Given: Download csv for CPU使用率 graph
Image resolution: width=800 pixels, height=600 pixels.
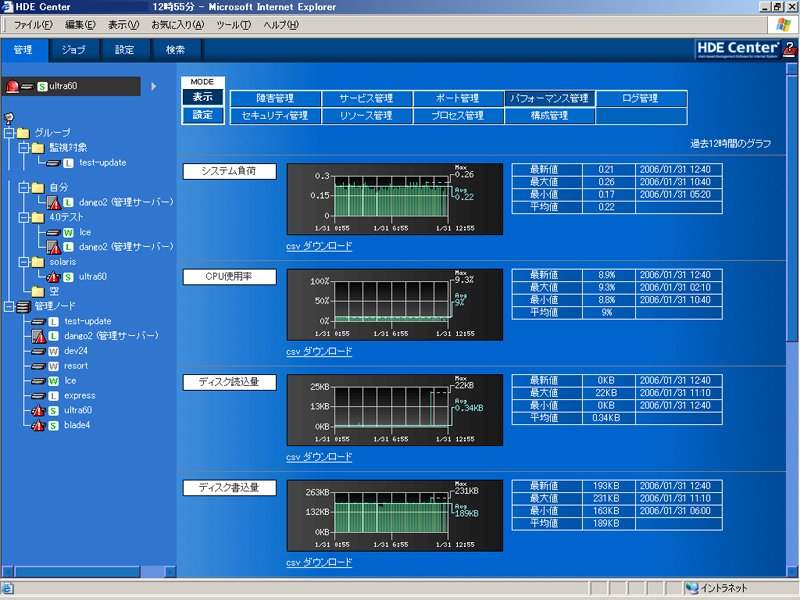Looking at the screenshot, I should click(x=319, y=352).
